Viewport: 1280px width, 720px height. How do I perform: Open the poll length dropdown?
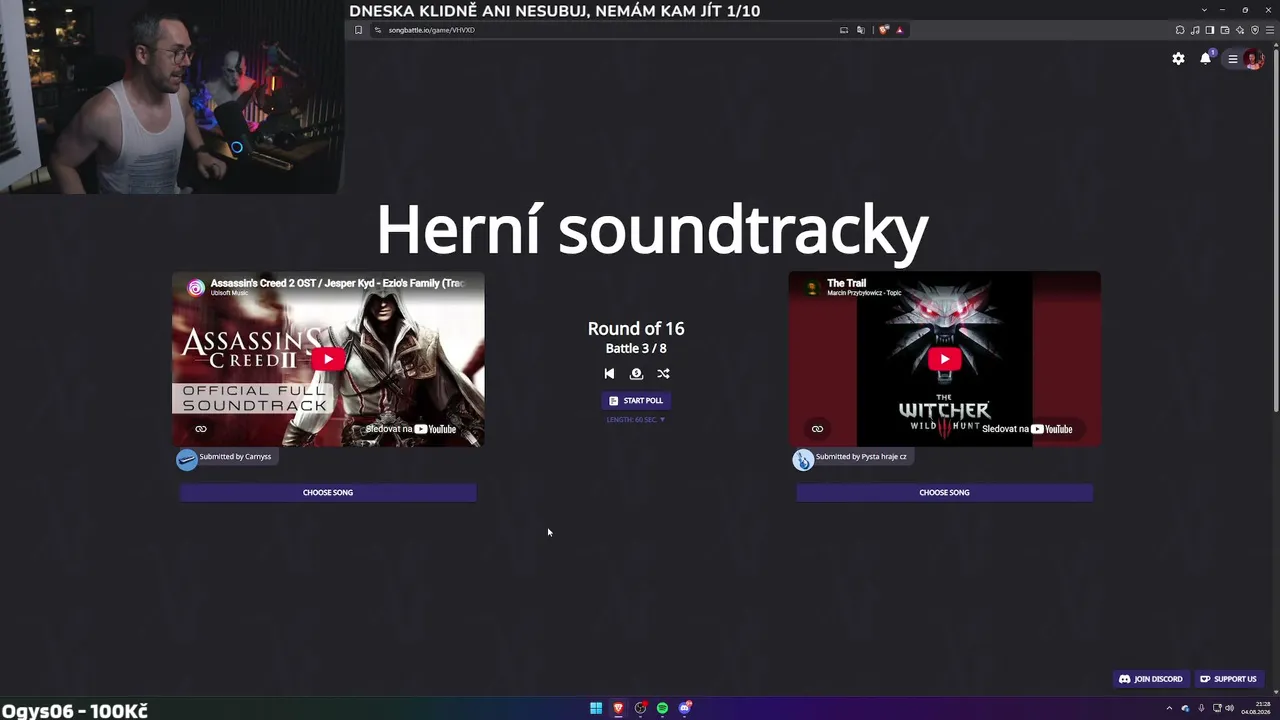[636, 420]
